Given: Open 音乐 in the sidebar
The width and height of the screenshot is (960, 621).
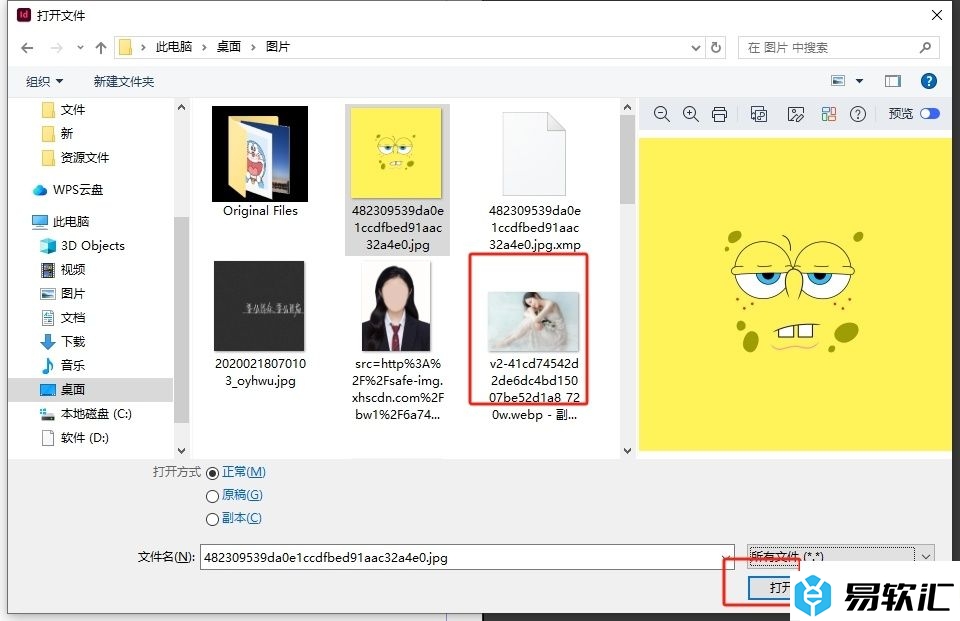Looking at the screenshot, I should (62, 365).
